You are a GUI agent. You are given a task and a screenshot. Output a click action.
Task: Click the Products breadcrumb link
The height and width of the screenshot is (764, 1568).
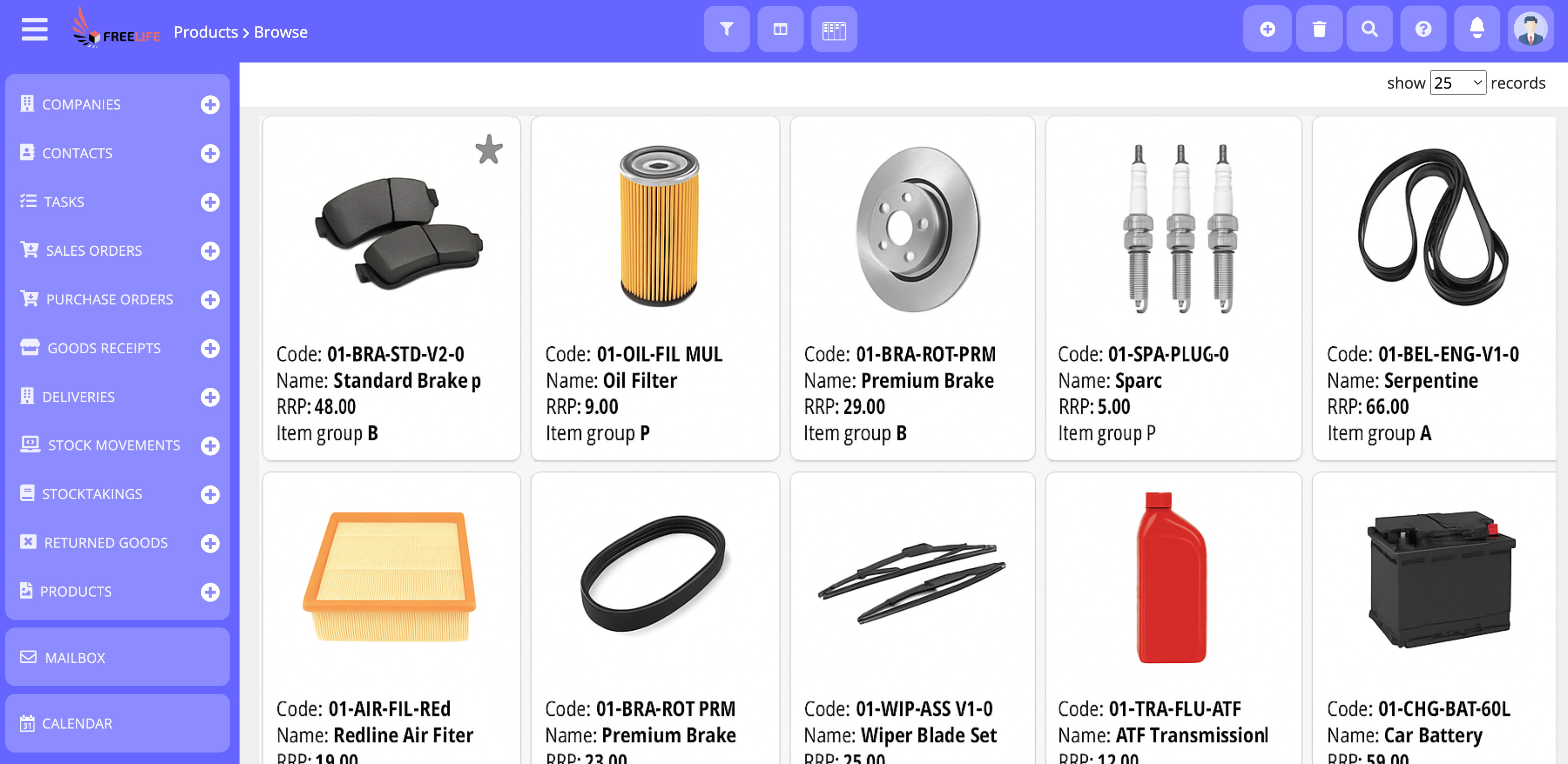click(206, 32)
